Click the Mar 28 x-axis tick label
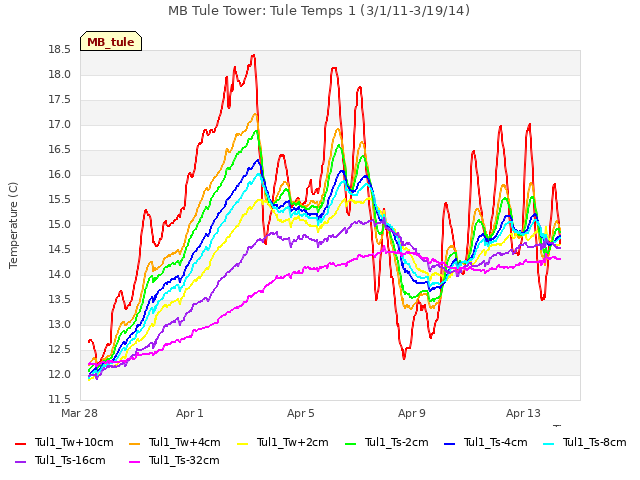Image resolution: width=640 pixels, height=480 pixels. 79,413
